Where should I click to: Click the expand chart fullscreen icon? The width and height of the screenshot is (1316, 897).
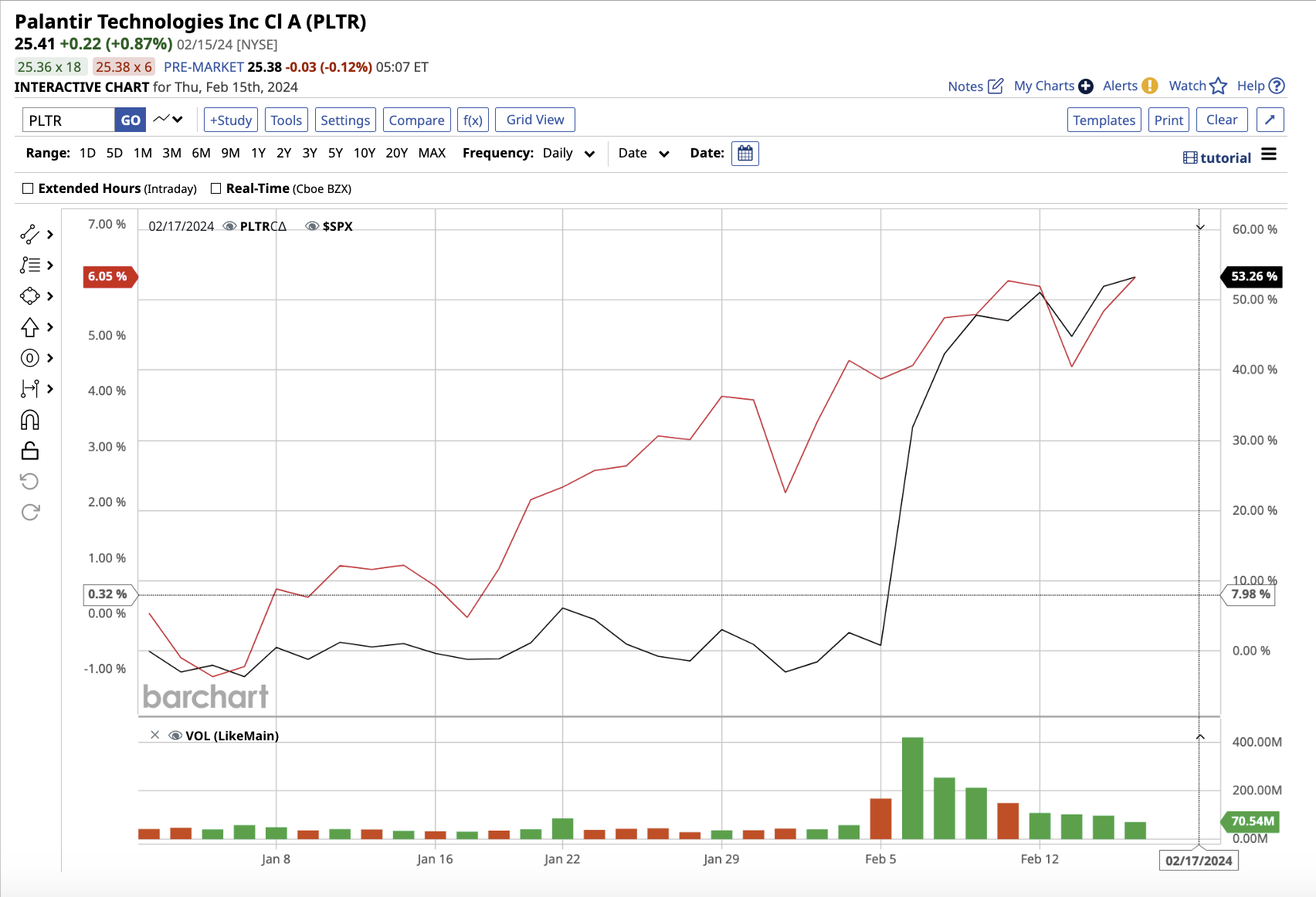[1270, 120]
